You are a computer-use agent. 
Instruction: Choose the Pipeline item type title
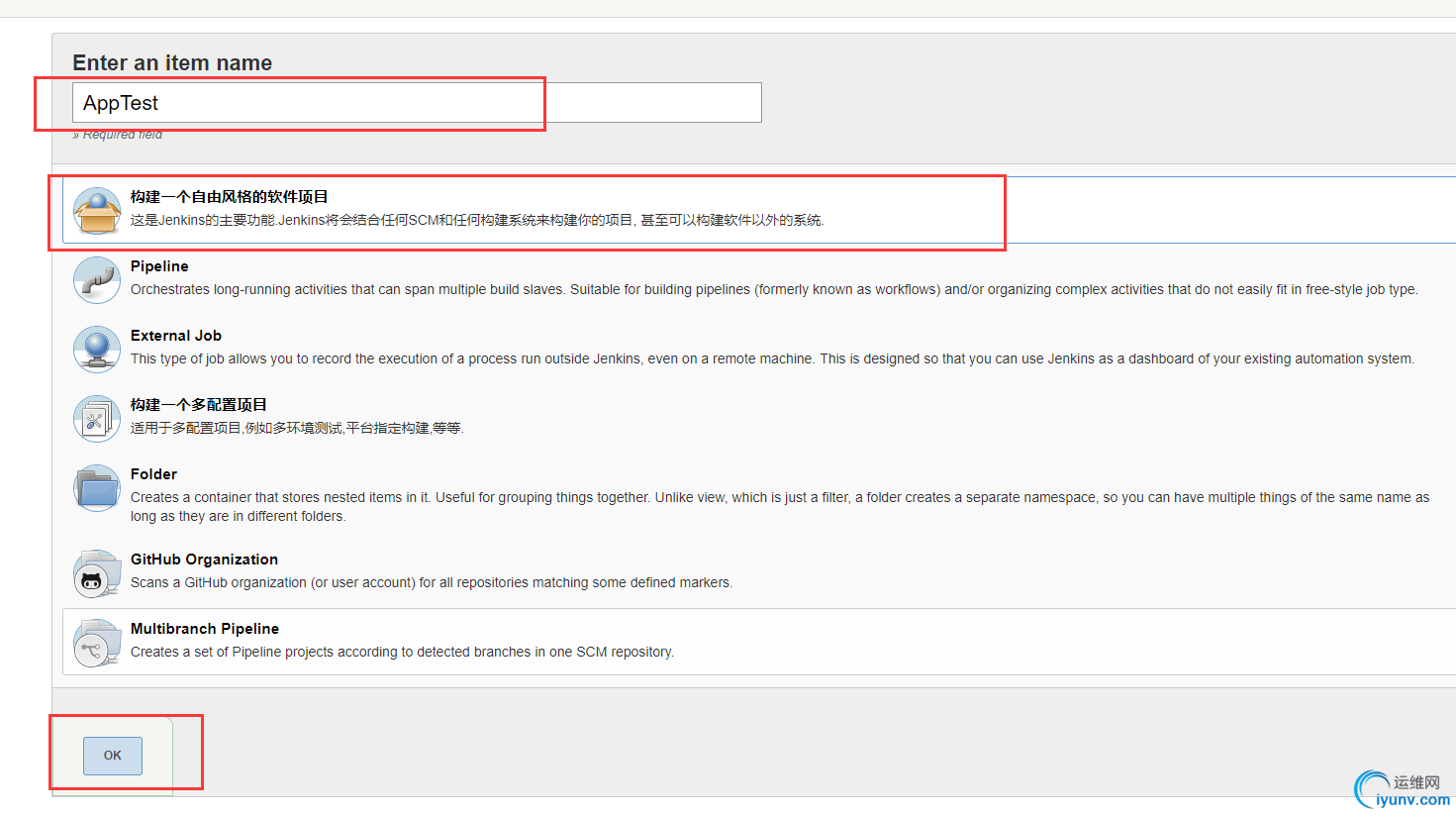click(159, 266)
